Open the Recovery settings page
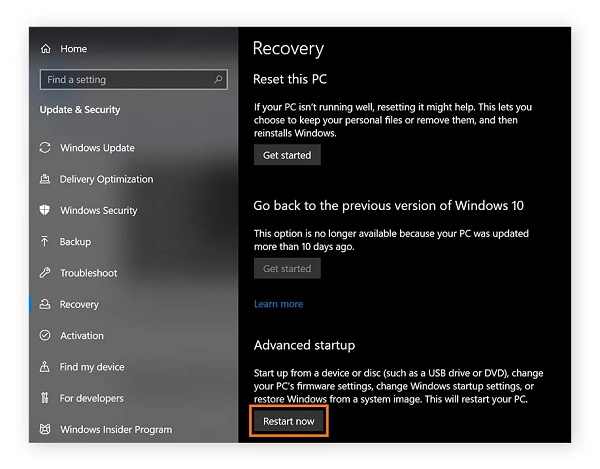This screenshot has width=600, height=469. pos(79,305)
